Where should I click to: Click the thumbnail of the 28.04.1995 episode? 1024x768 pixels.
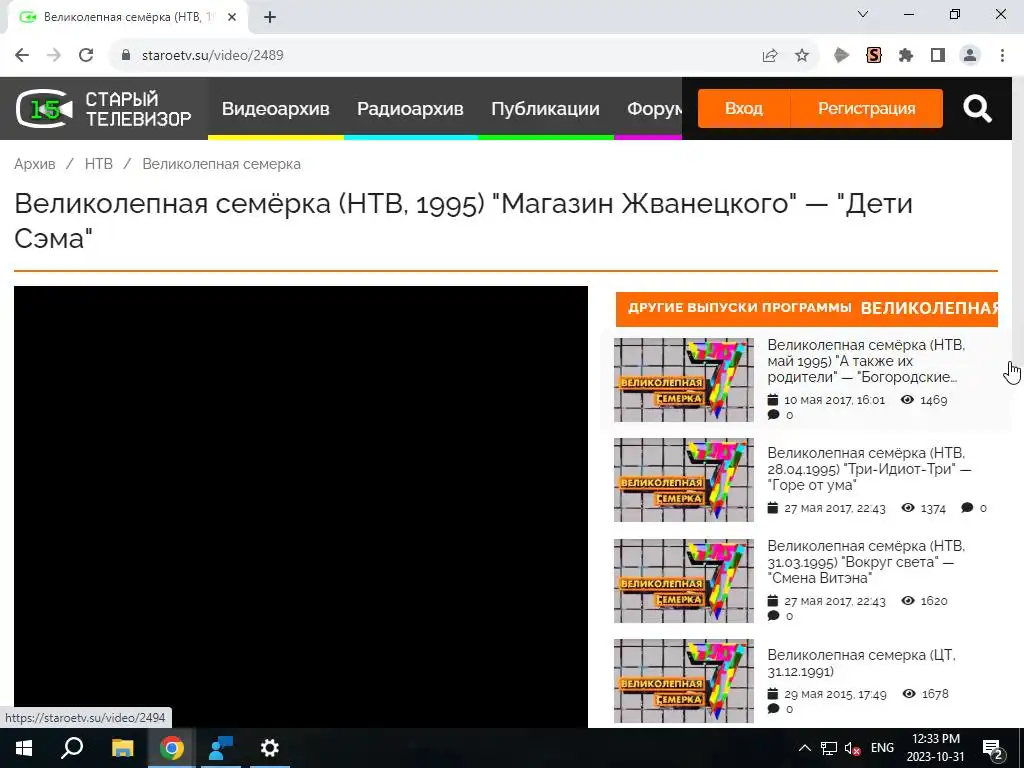pyautogui.click(x=684, y=480)
